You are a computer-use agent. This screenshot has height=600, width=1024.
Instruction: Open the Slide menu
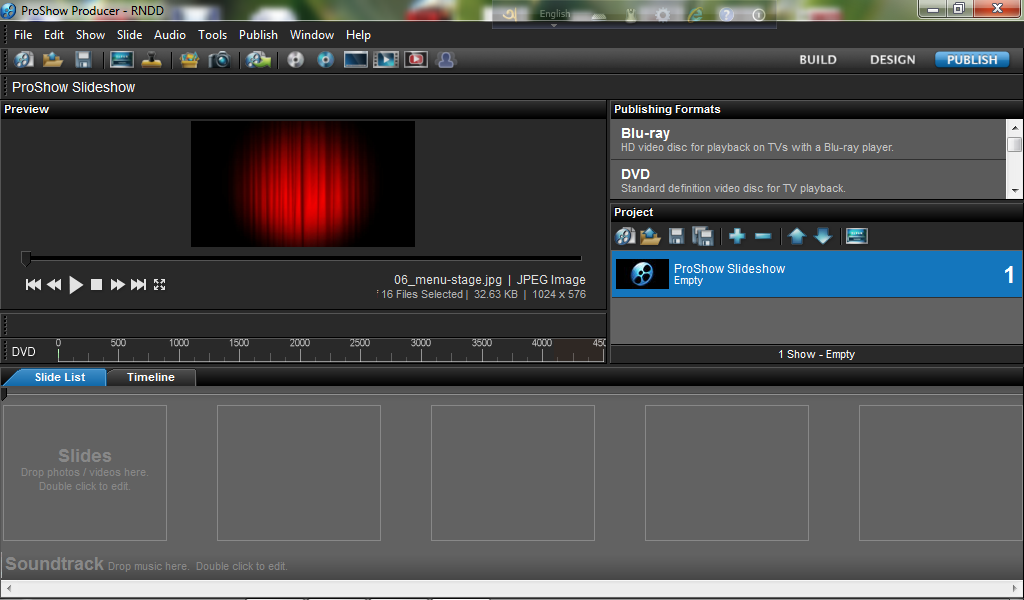click(x=129, y=35)
